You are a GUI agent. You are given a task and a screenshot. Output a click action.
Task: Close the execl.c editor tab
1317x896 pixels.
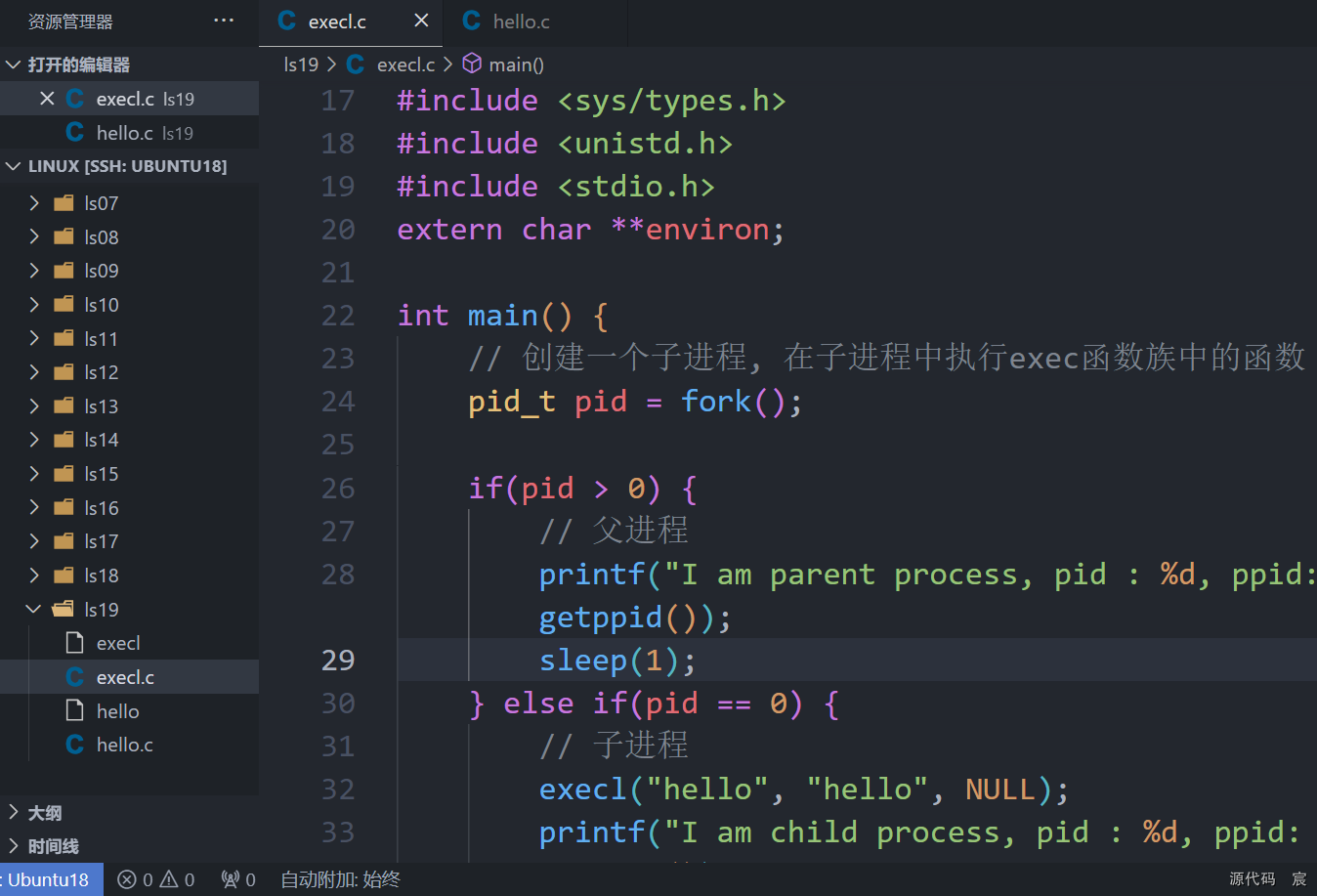pos(421,21)
